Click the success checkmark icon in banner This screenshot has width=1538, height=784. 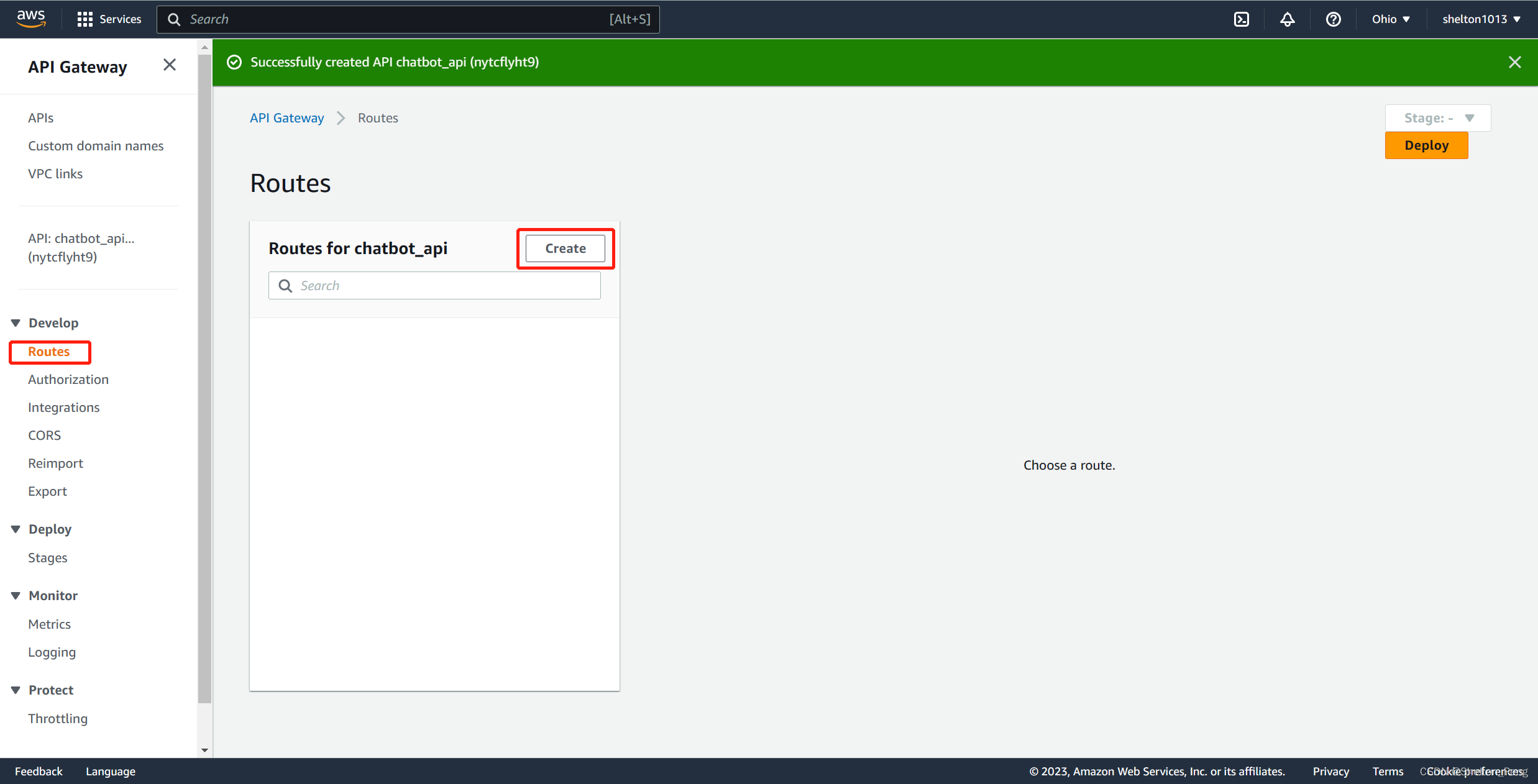pyautogui.click(x=234, y=62)
